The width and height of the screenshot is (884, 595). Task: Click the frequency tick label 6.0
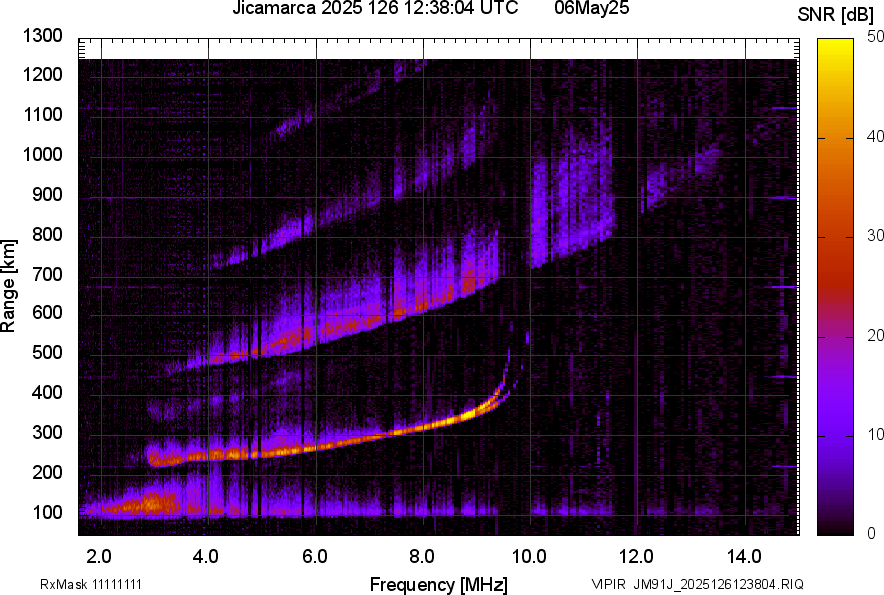pos(315,557)
